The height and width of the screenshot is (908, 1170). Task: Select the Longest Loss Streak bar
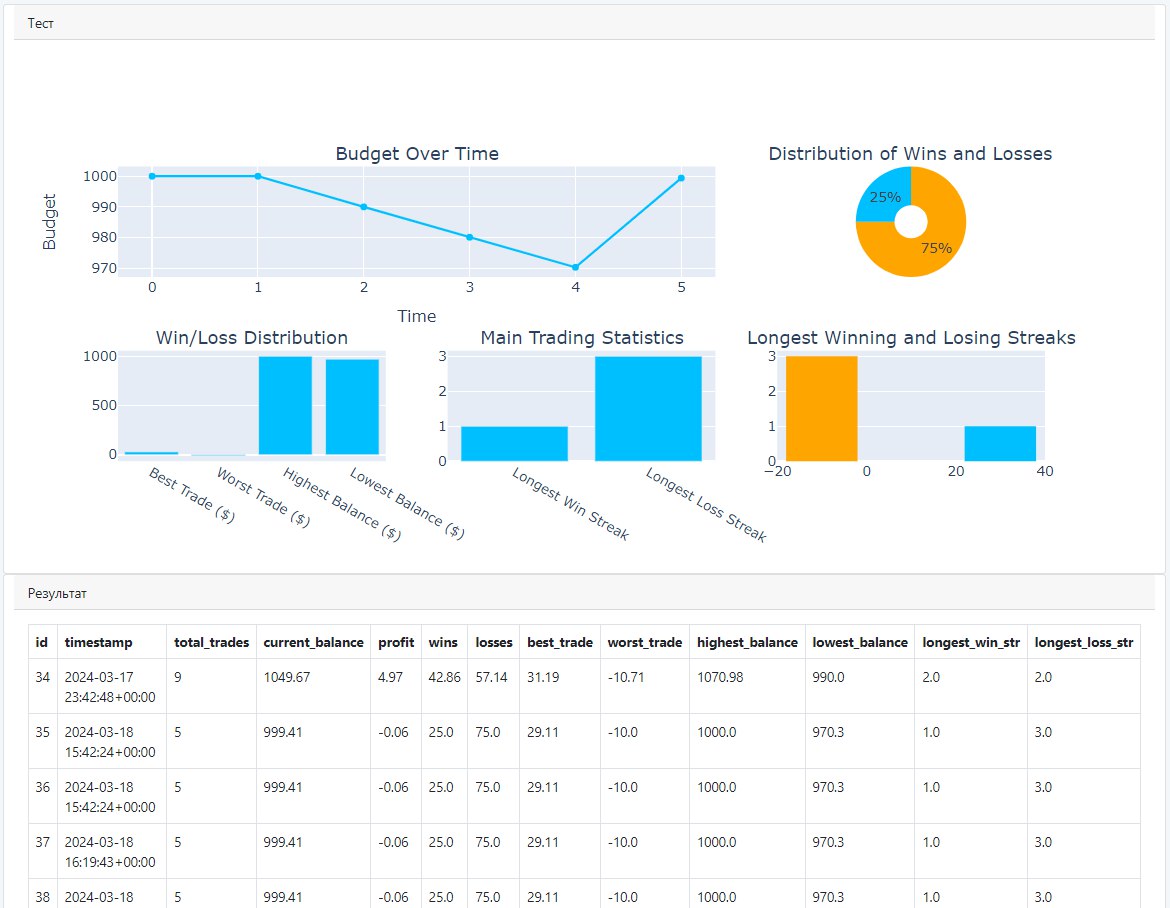click(648, 408)
